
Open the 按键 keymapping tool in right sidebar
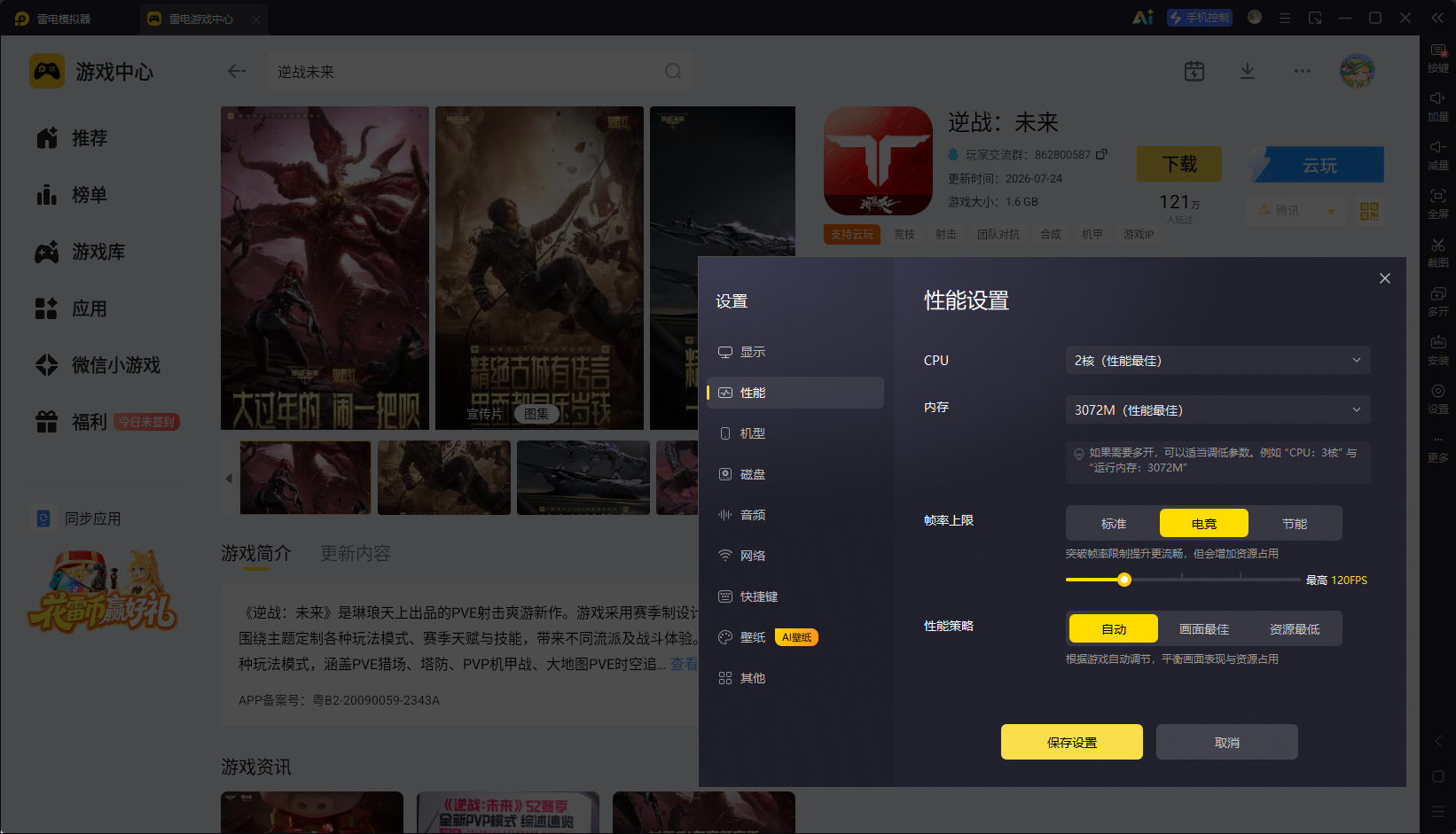point(1437,58)
